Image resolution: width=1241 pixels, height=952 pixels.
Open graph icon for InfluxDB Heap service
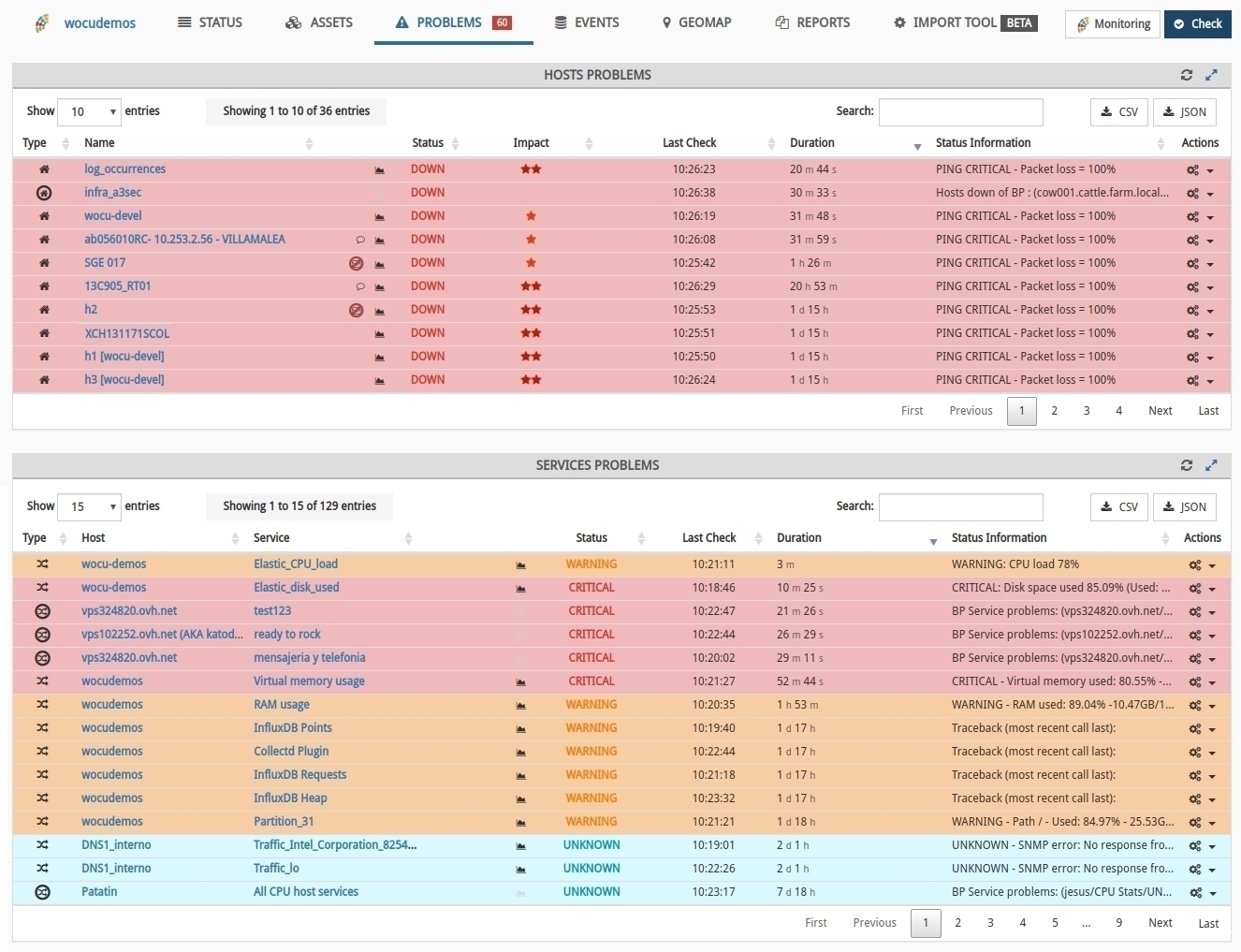coord(521,799)
